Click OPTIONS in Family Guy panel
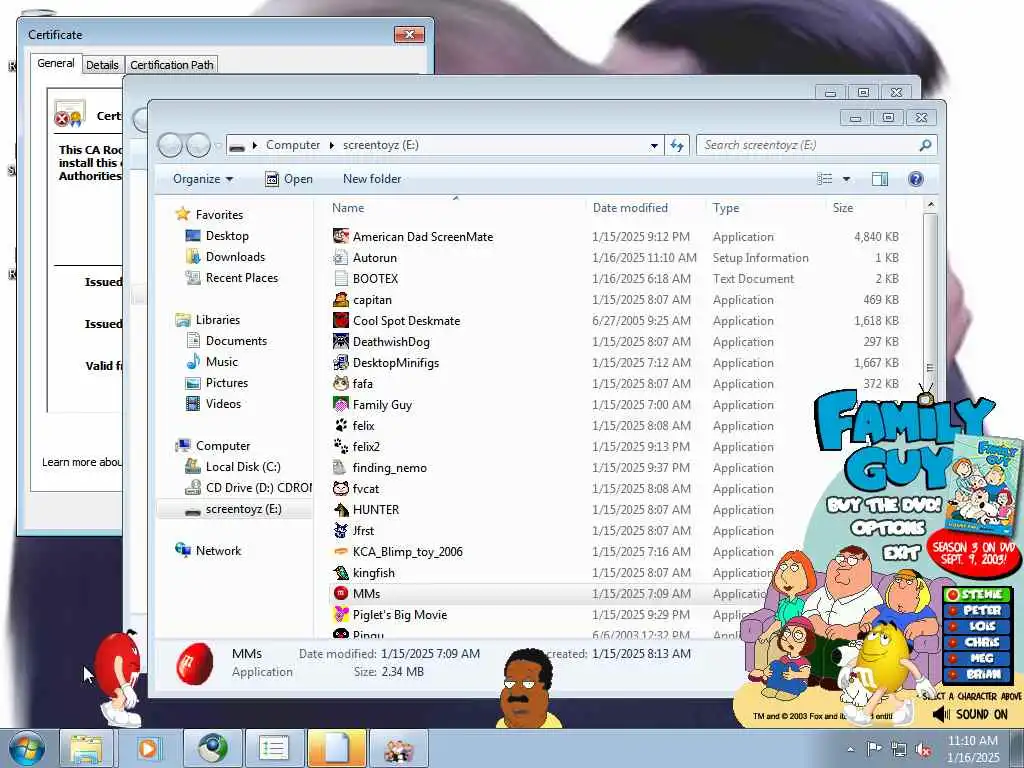Screen dimensions: 1024x768 (x=888, y=528)
